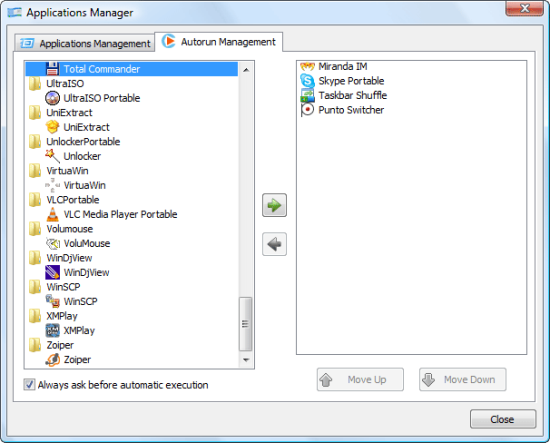Screen dimensions: 550x443
Task: Click the Volumouse folder icon
Action: click(x=35, y=229)
